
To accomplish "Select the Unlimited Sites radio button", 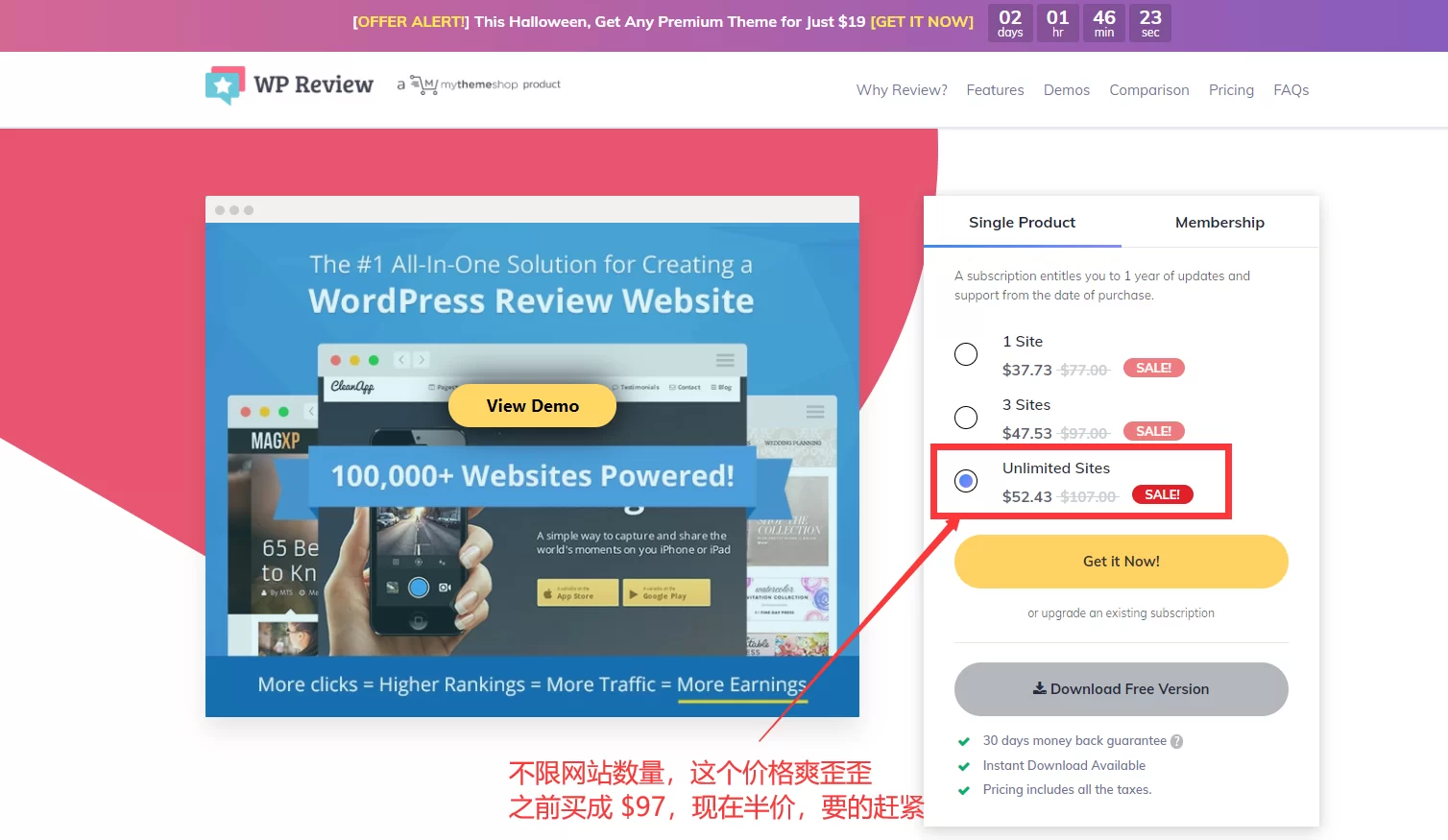I will pos(966,481).
